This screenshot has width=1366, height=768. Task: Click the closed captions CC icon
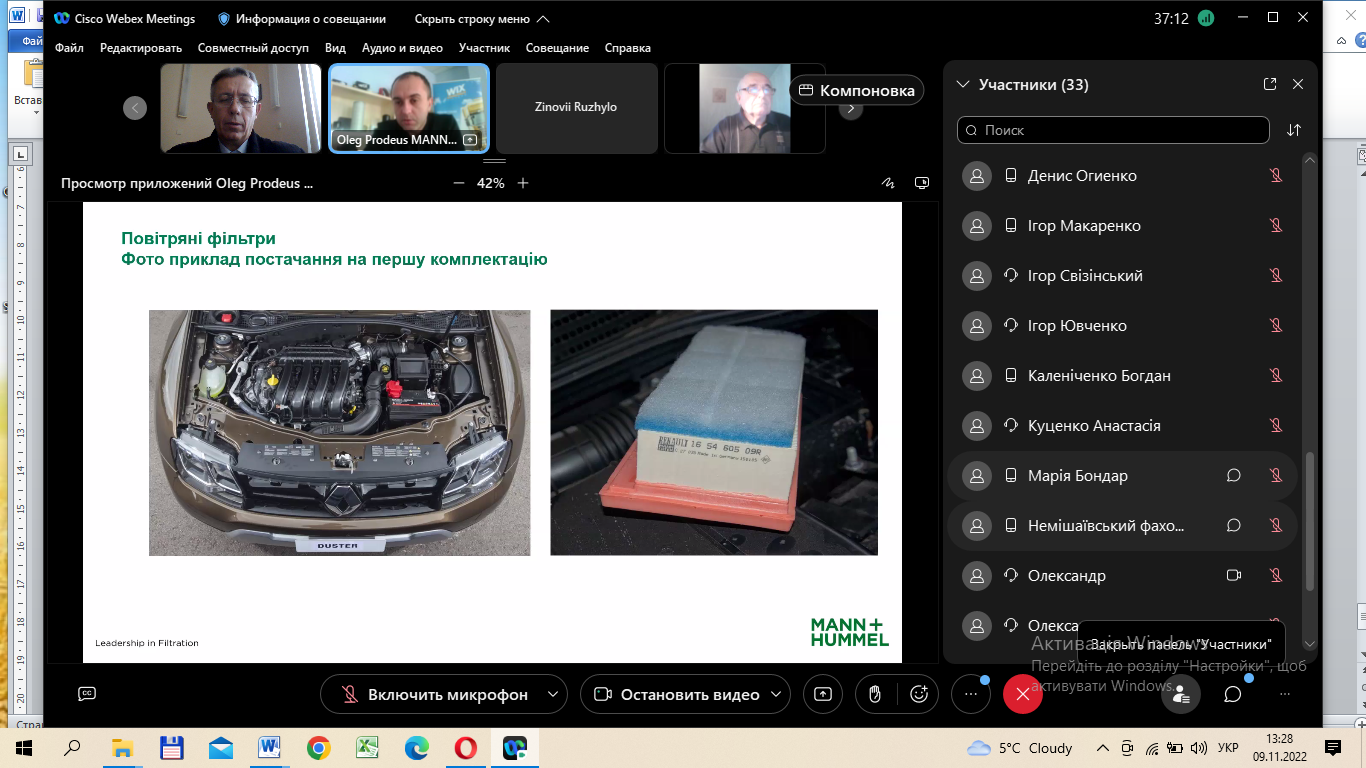87,694
